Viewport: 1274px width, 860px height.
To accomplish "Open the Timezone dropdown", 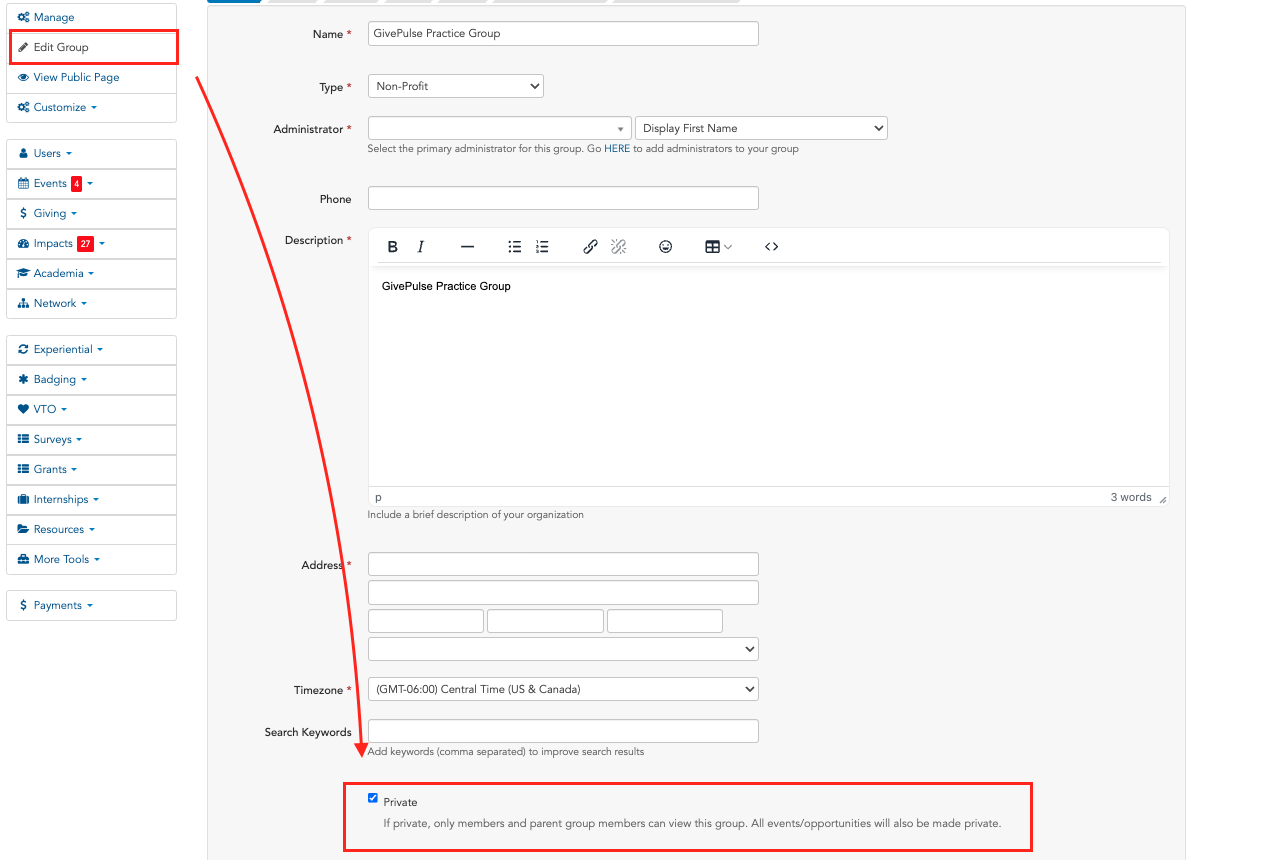I will tap(563, 689).
